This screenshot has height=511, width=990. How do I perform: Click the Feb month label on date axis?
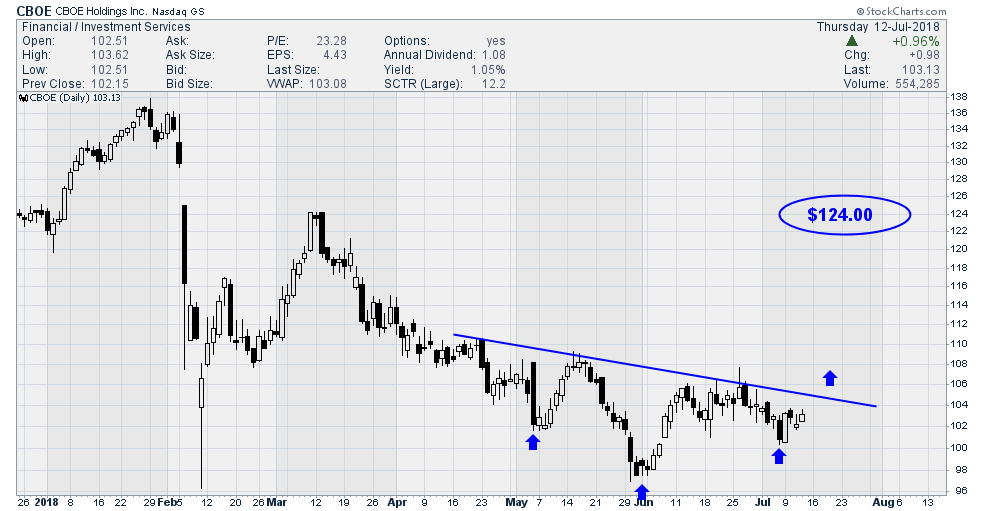tap(168, 503)
